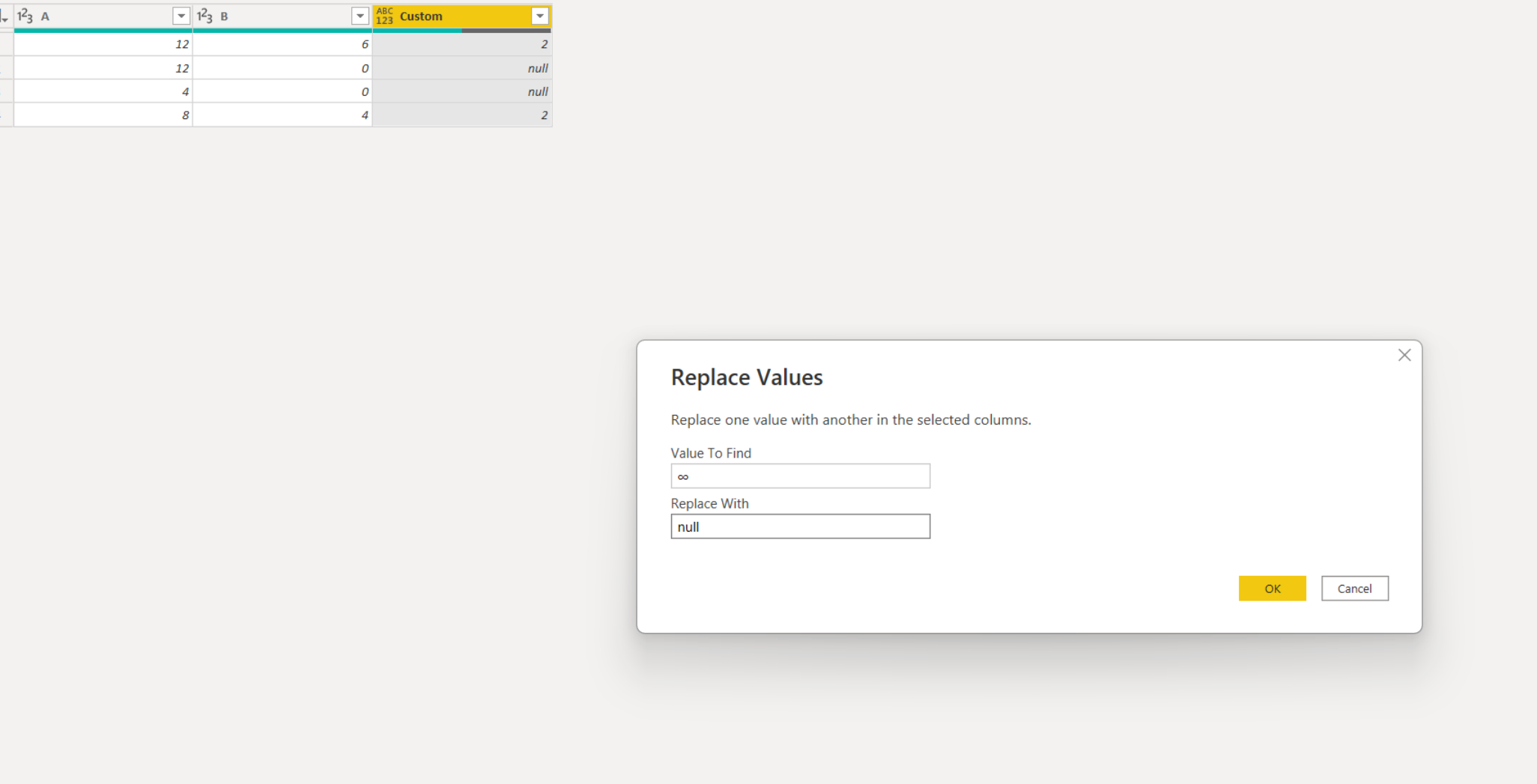Select cell 8 in column A
This screenshot has width=1537, height=784.
[103, 115]
